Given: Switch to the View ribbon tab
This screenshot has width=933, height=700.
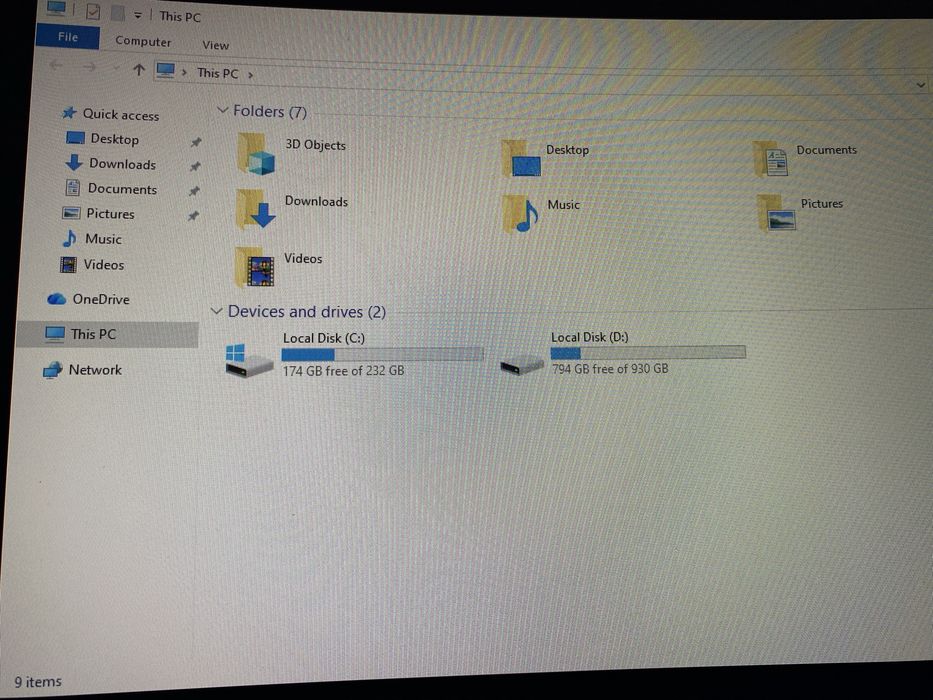Looking at the screenshot, I should coord(215,45).
